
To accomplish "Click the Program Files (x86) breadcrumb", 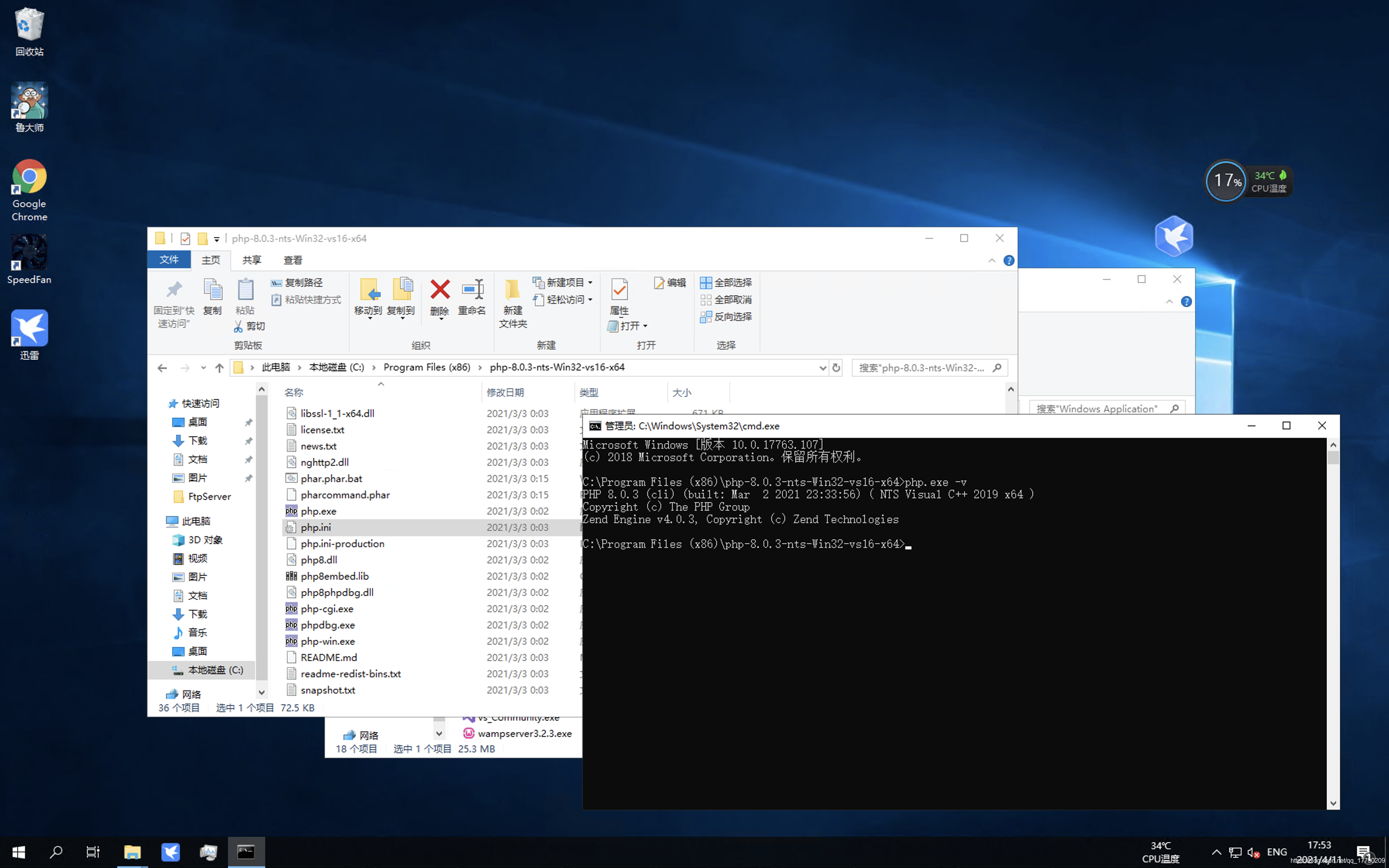I will coord(426,367).
